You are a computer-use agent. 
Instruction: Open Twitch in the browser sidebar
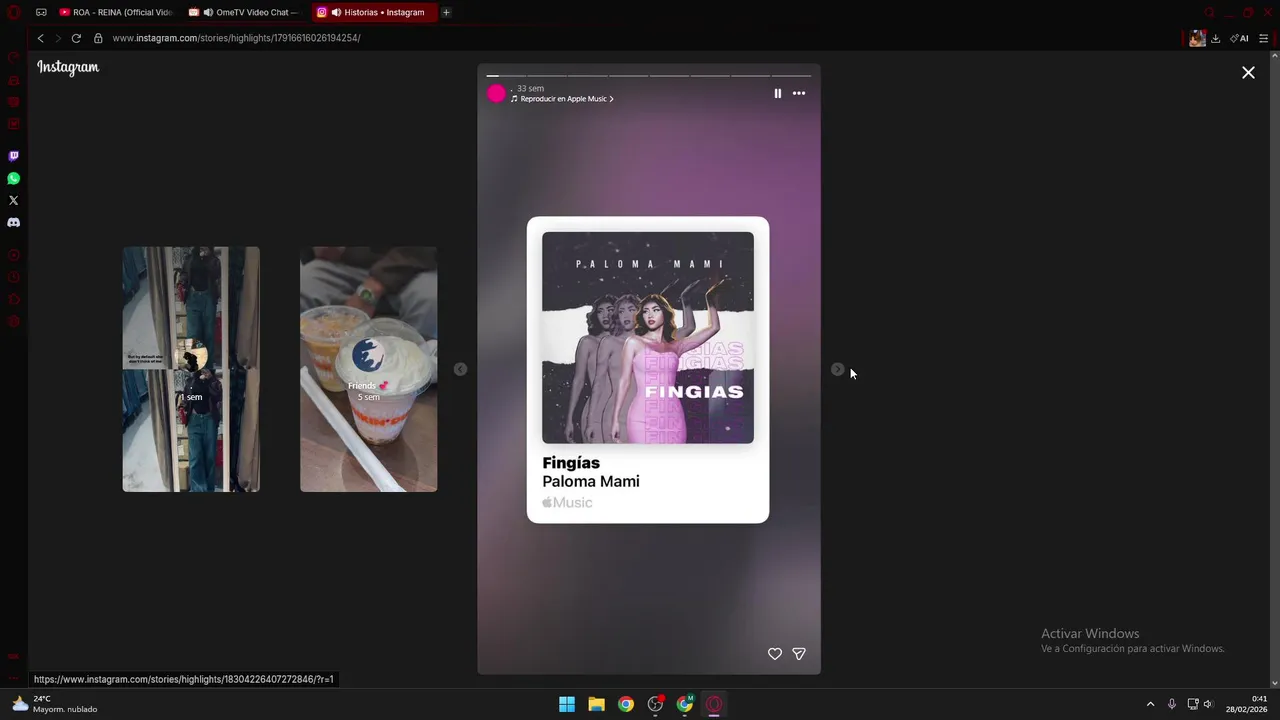pos(13,156)
